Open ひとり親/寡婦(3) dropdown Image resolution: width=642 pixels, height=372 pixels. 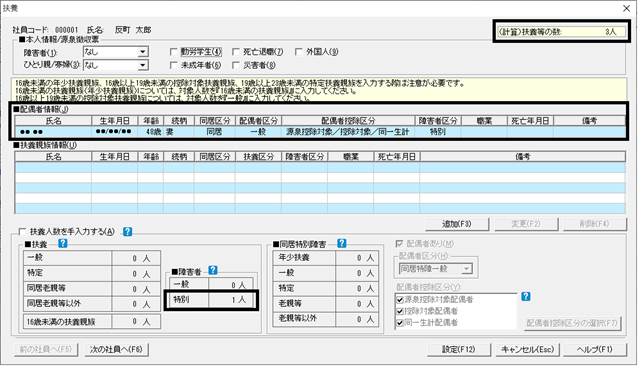point(115,65)
